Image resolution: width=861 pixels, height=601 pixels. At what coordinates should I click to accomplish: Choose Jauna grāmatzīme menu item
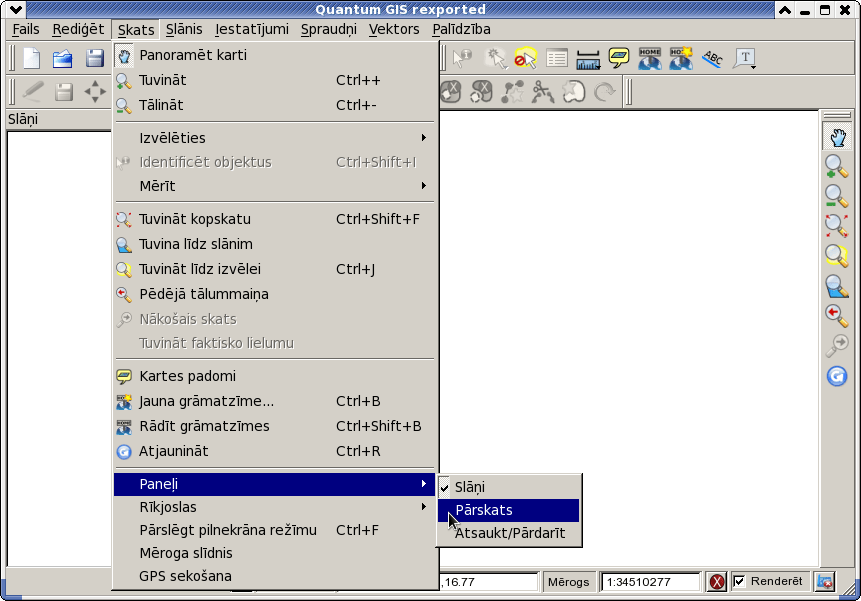coord(274,401)
